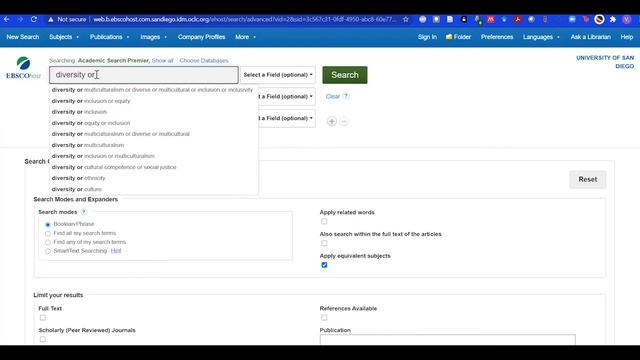
Task: Click the University of San Diego link
Action: tap(605, 62)
